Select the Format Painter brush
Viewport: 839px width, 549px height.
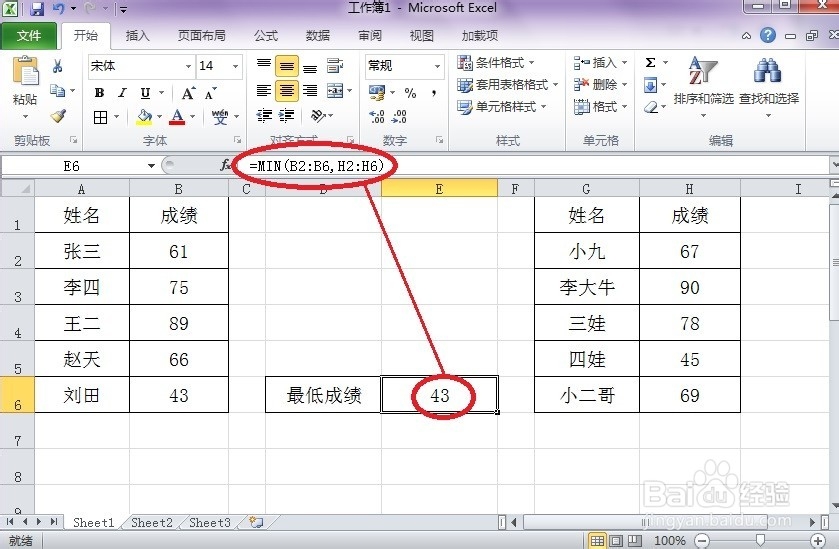coord(58,116)
